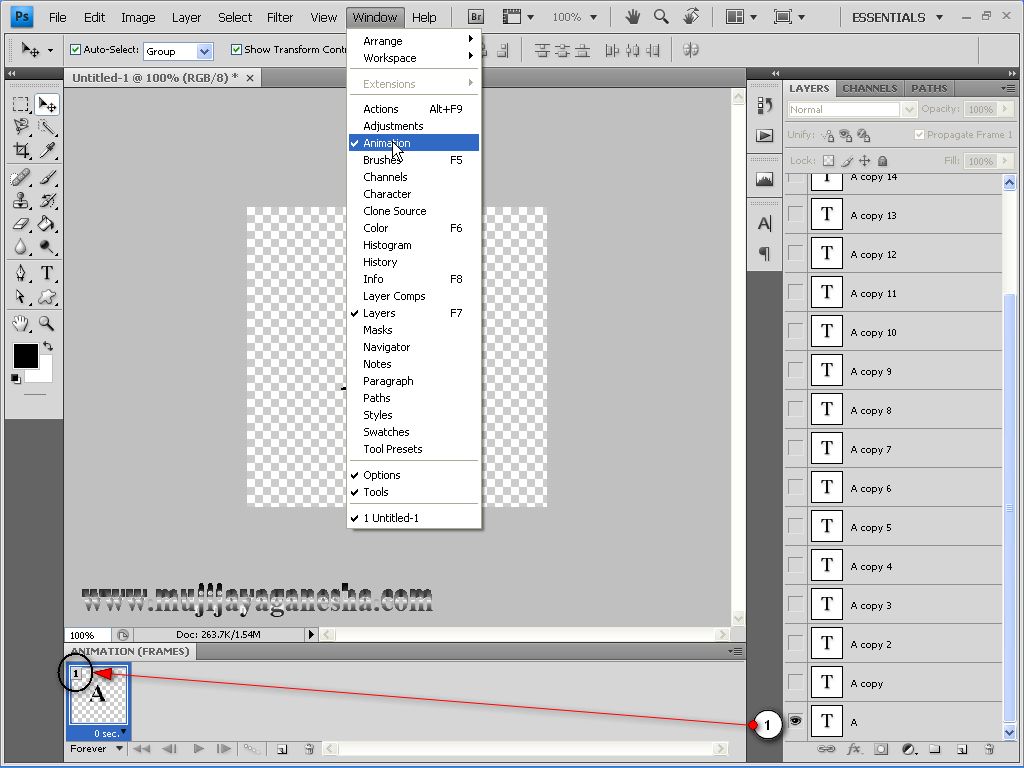Click the white background color swatch
The image size is (1024, 768).
[x=44, y=374]
